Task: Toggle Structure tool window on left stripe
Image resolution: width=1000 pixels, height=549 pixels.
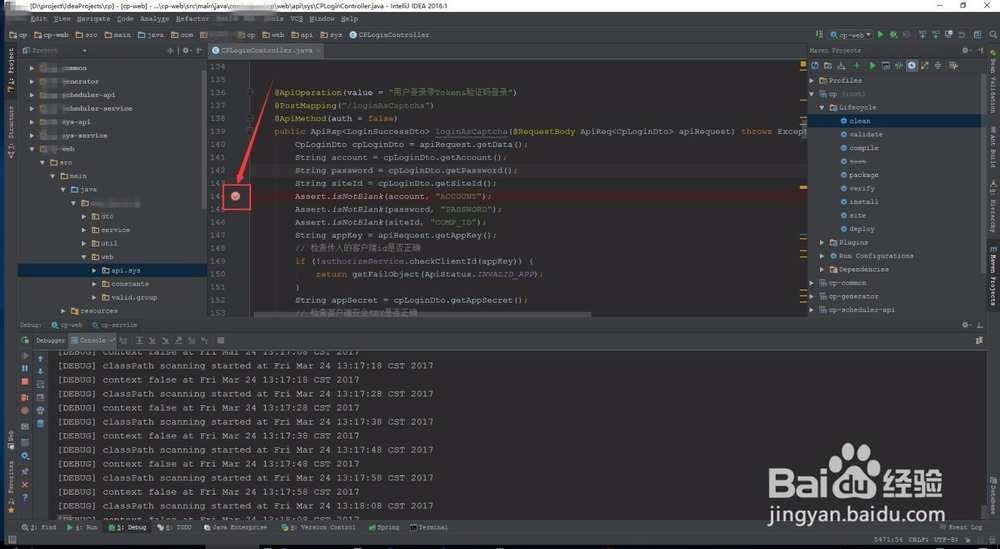Action: click(11, 131)
